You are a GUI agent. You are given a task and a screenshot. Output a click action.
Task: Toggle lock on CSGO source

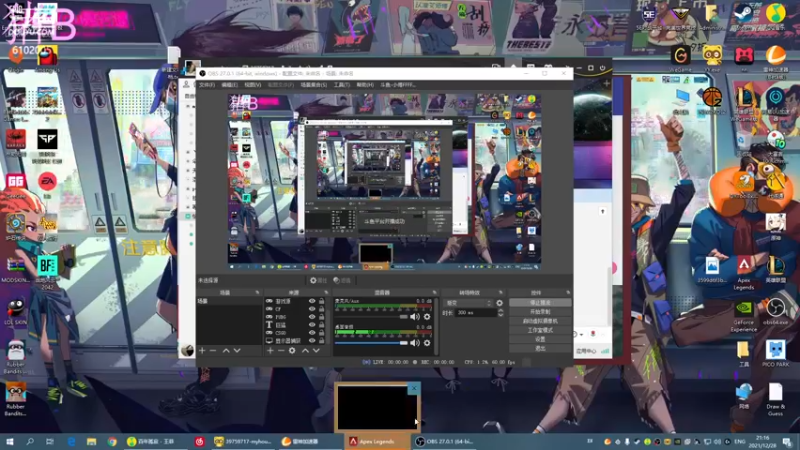click(321, 333)
